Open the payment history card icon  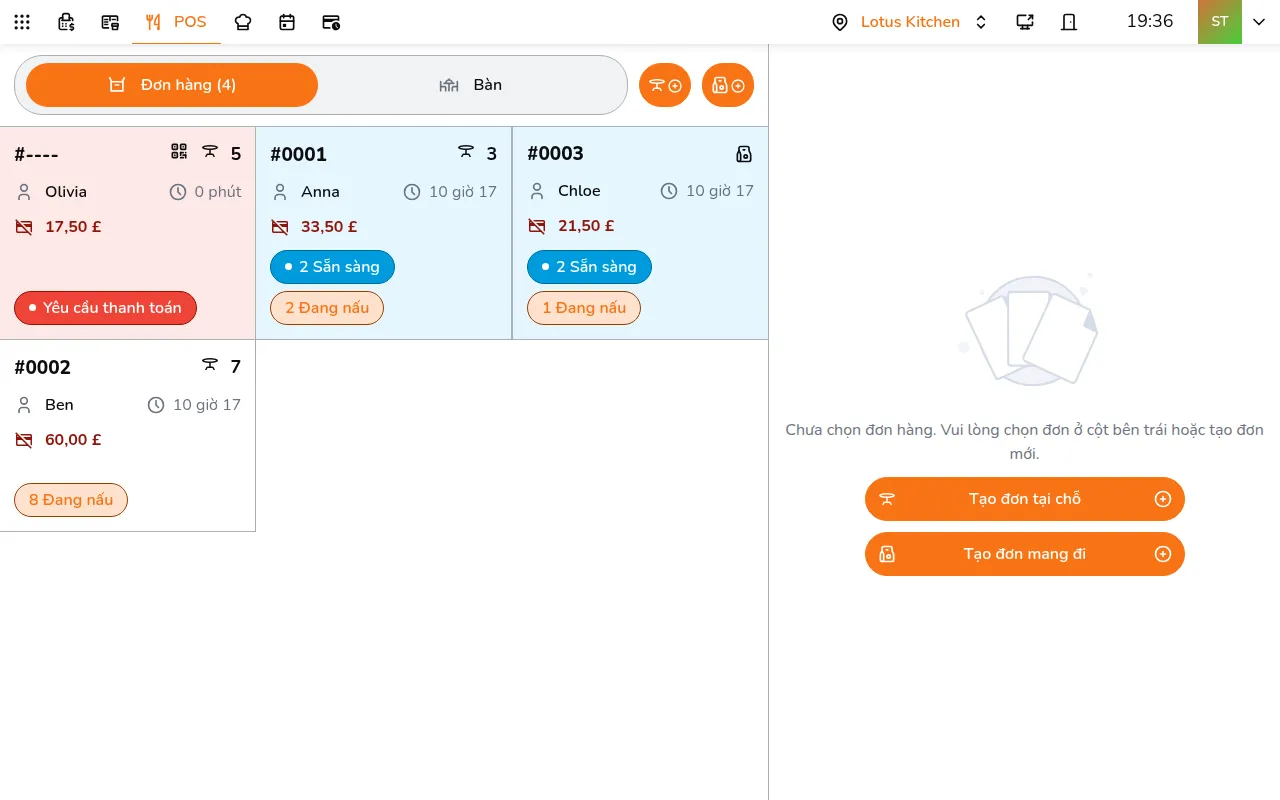331,22
